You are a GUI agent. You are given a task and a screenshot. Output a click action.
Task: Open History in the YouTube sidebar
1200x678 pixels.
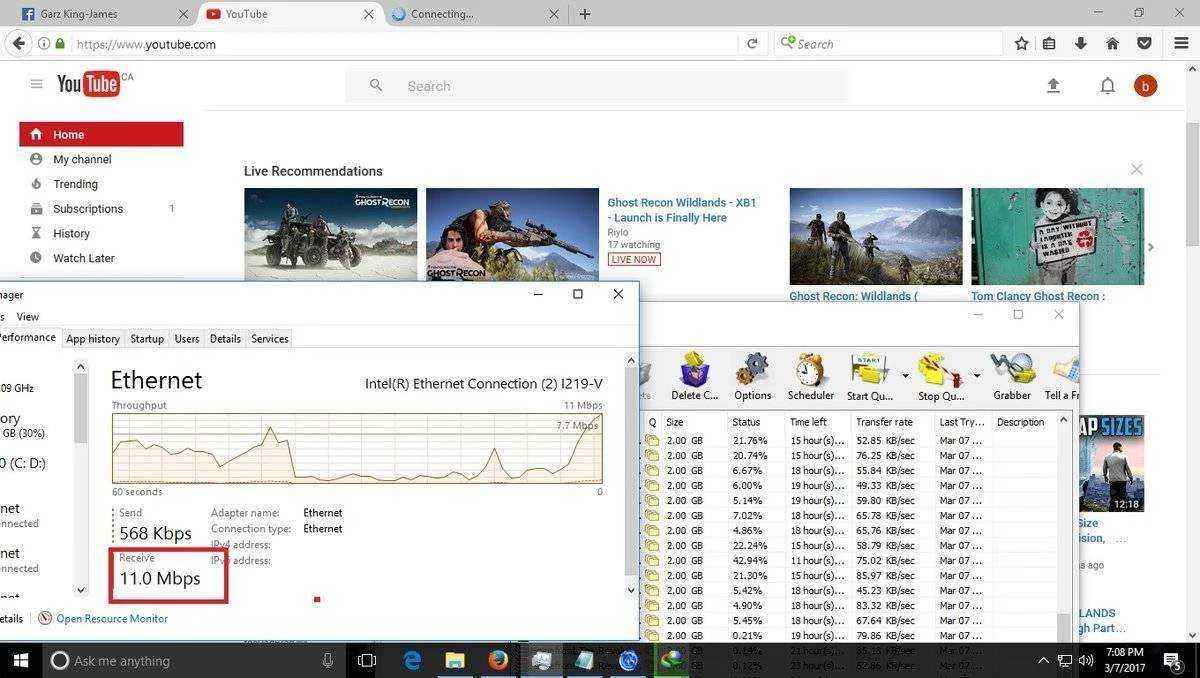[71, 233]
